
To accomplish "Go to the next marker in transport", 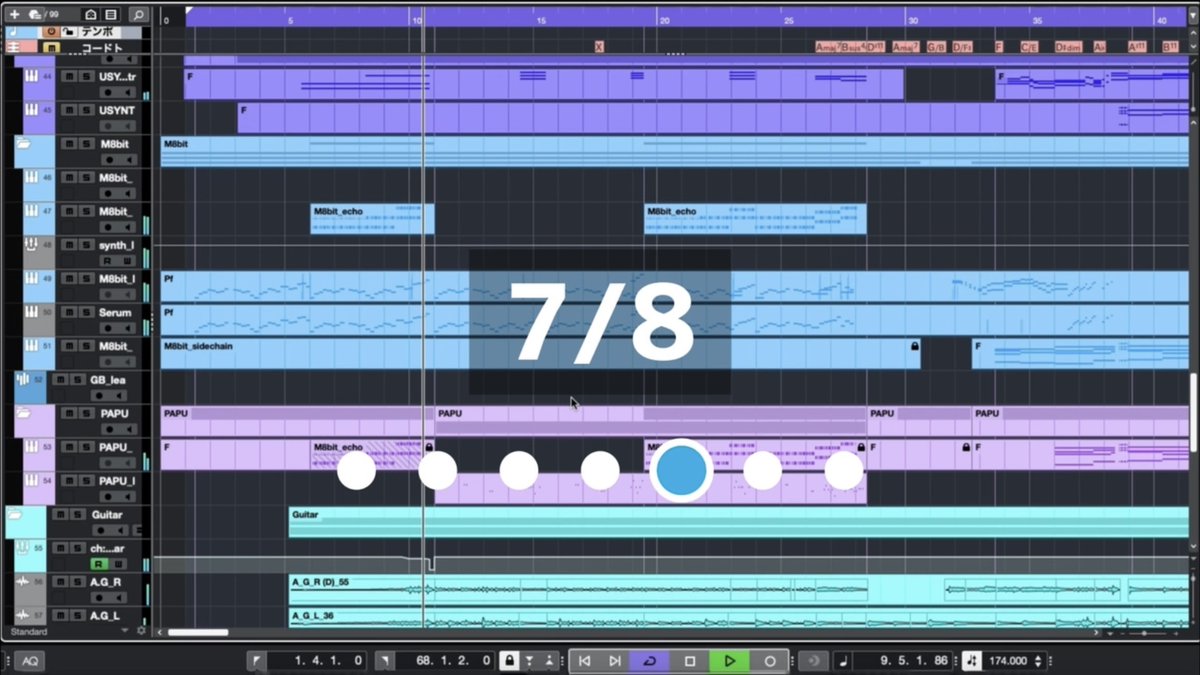I will point(615,661).
